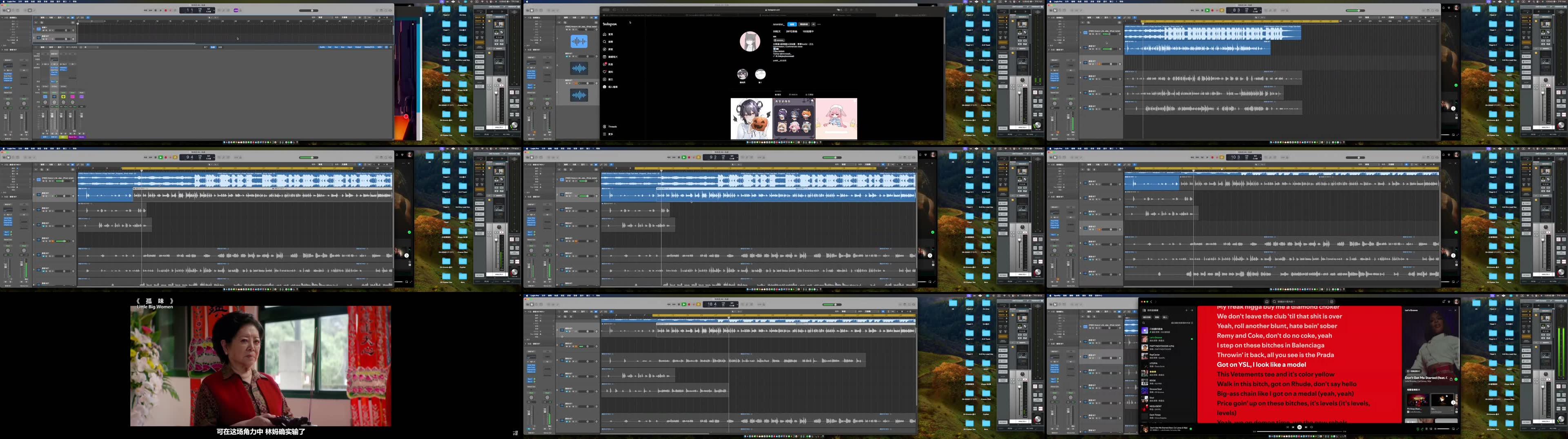The height and width of the screenshot is (439, 1568).
Task: Toggle shuffle in the Spotify player bar
Action: 1288,428
